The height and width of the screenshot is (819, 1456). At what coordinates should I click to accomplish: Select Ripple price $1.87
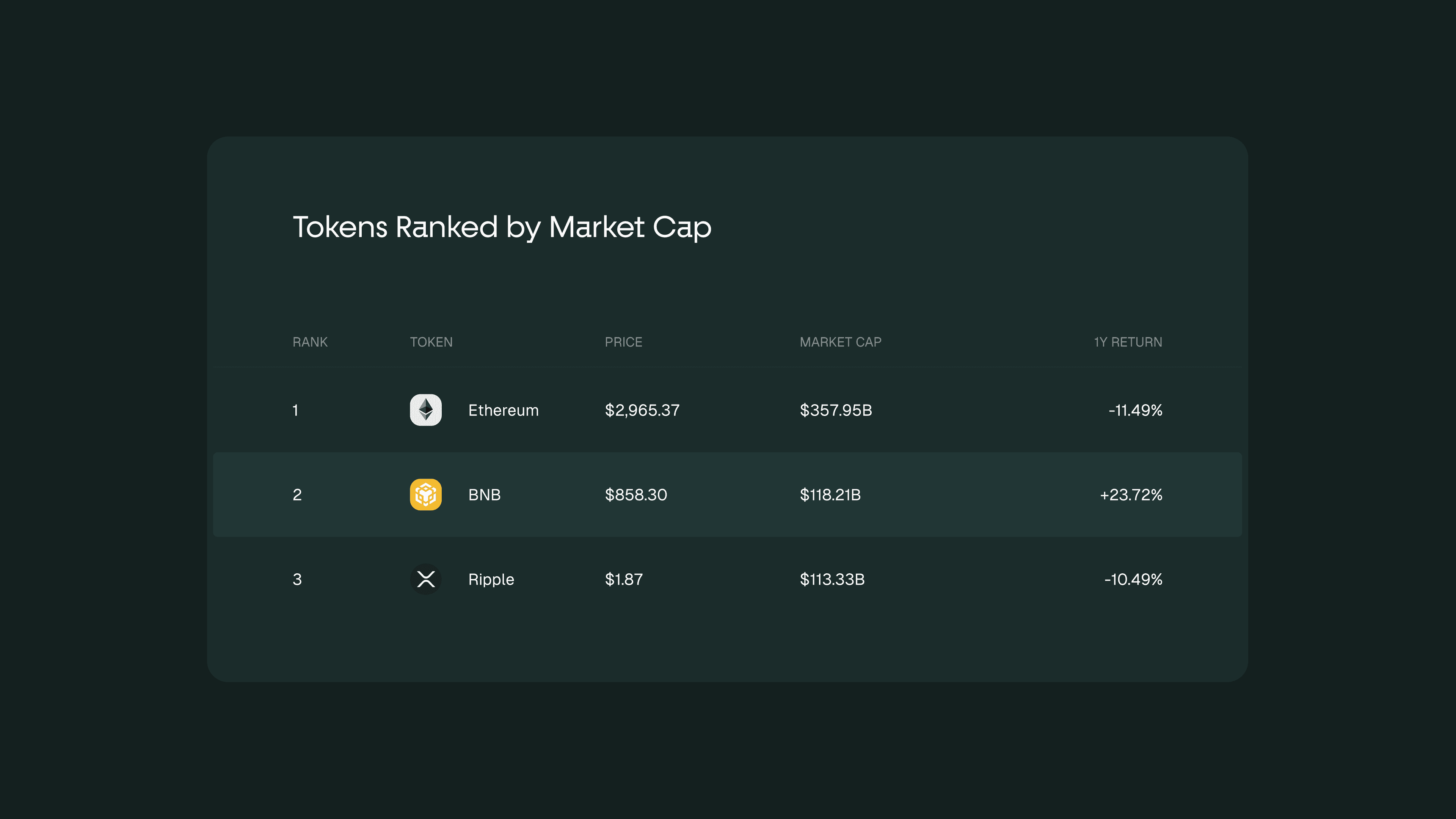click(623, 580)
